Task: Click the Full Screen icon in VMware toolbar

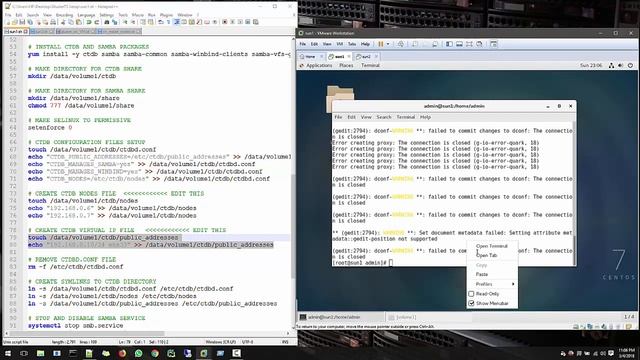Action: coord(469,44)
